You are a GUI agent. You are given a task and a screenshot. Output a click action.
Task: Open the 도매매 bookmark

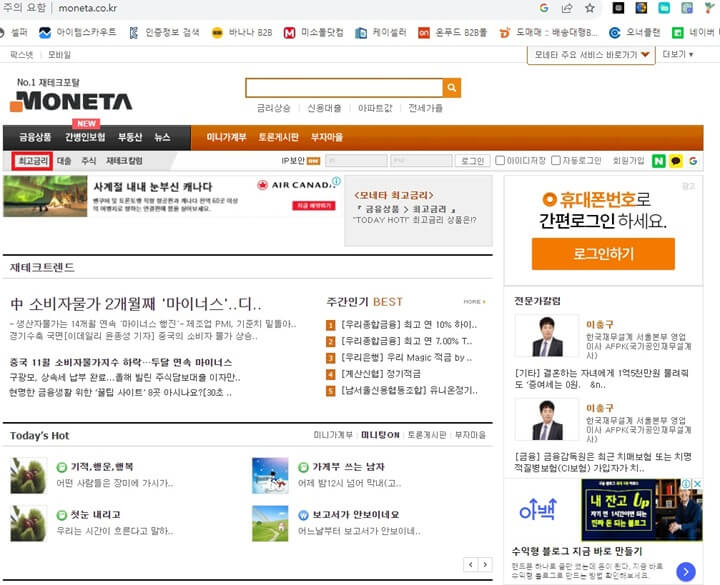(x=549, y=32)
